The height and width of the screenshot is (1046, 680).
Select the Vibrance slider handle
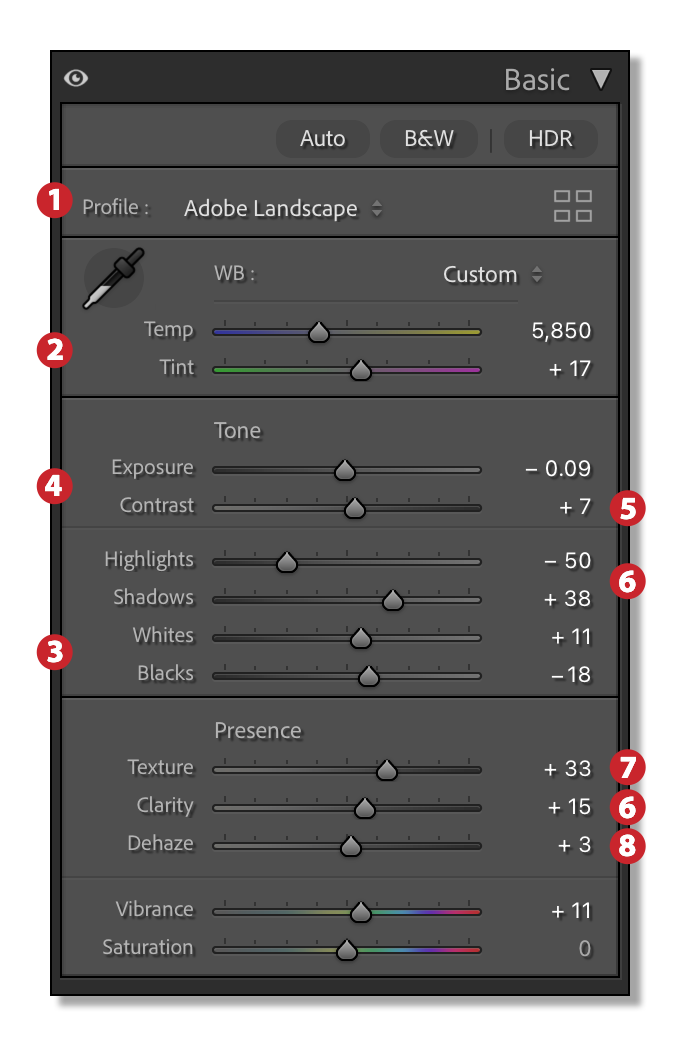360,911
